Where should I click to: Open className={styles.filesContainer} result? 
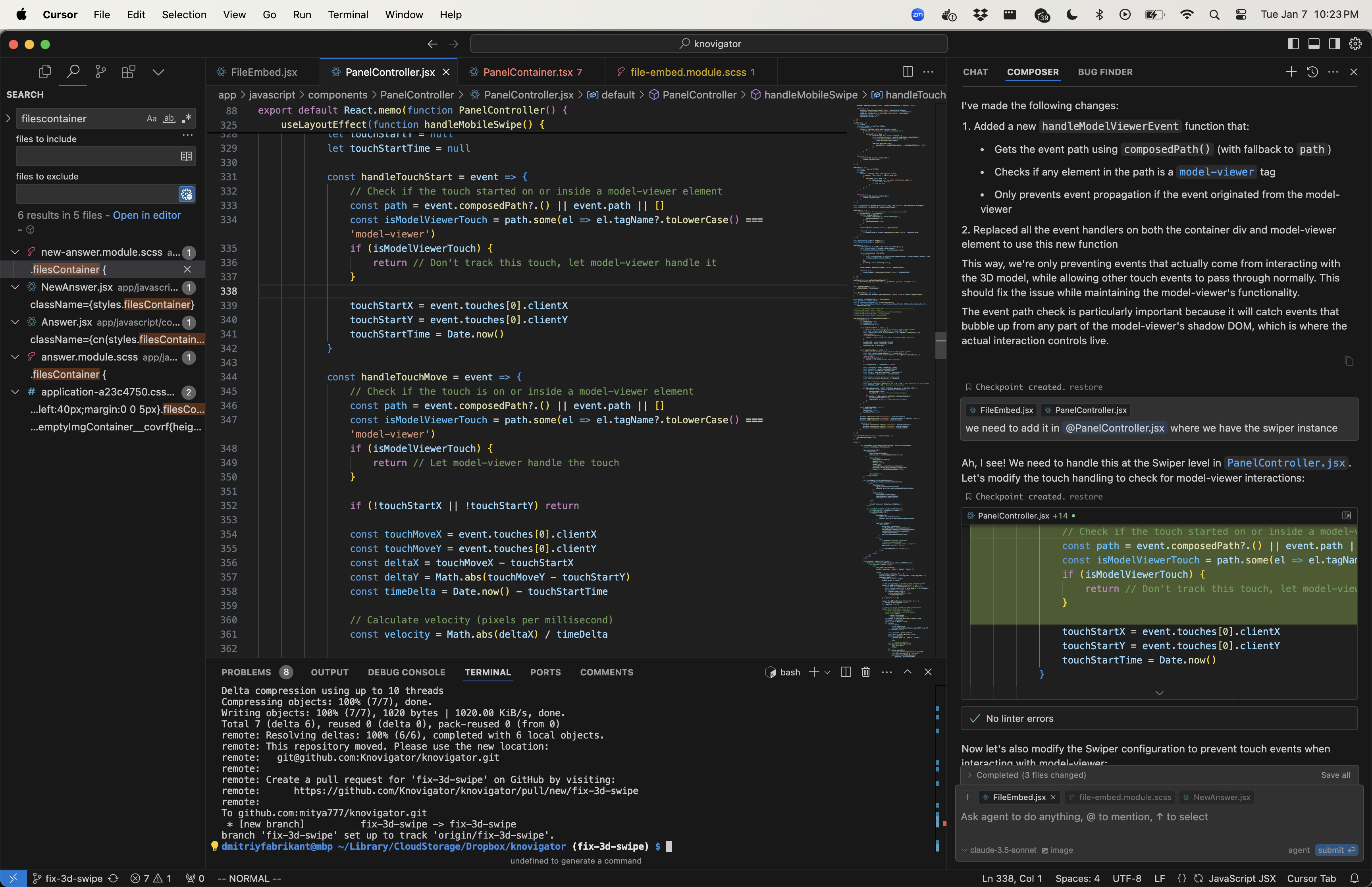[112, 304]
